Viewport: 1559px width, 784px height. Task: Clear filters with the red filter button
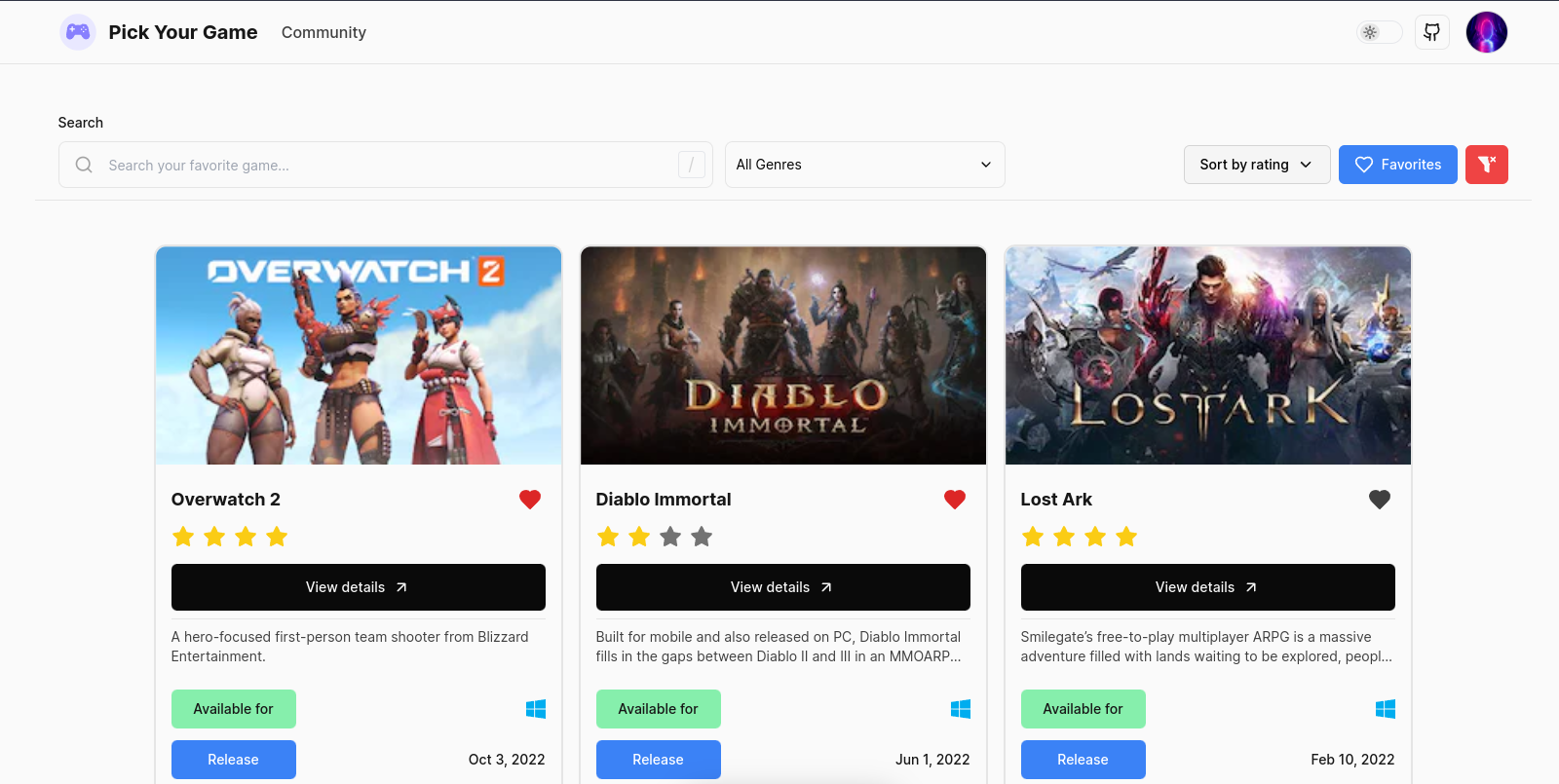[1487, 165]
